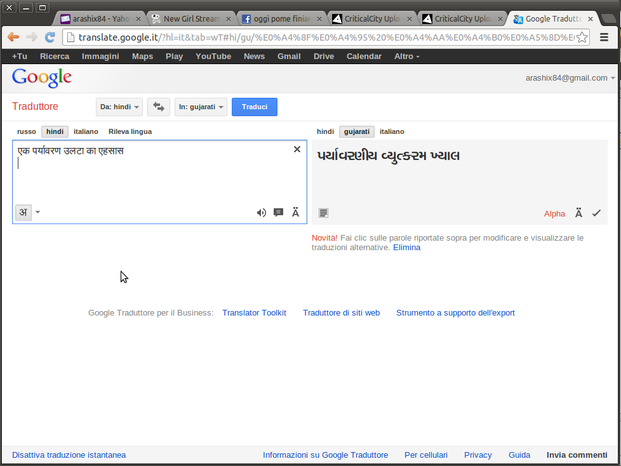The image size is (621, 466).
Task: Reload the page with refresh icon
Action: pyautogui.click(x=50, y=37)
